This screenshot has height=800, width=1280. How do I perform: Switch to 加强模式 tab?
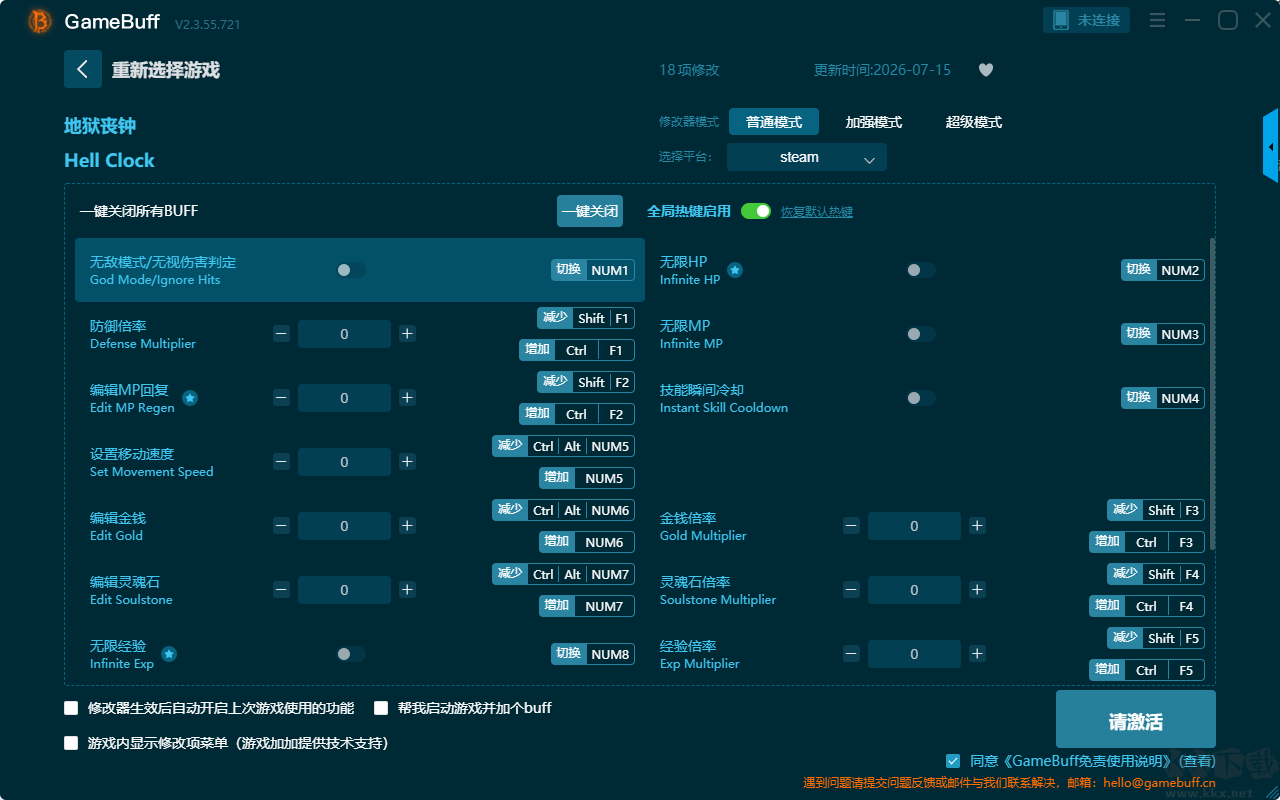pyautogui.click(x=874, y=122)
